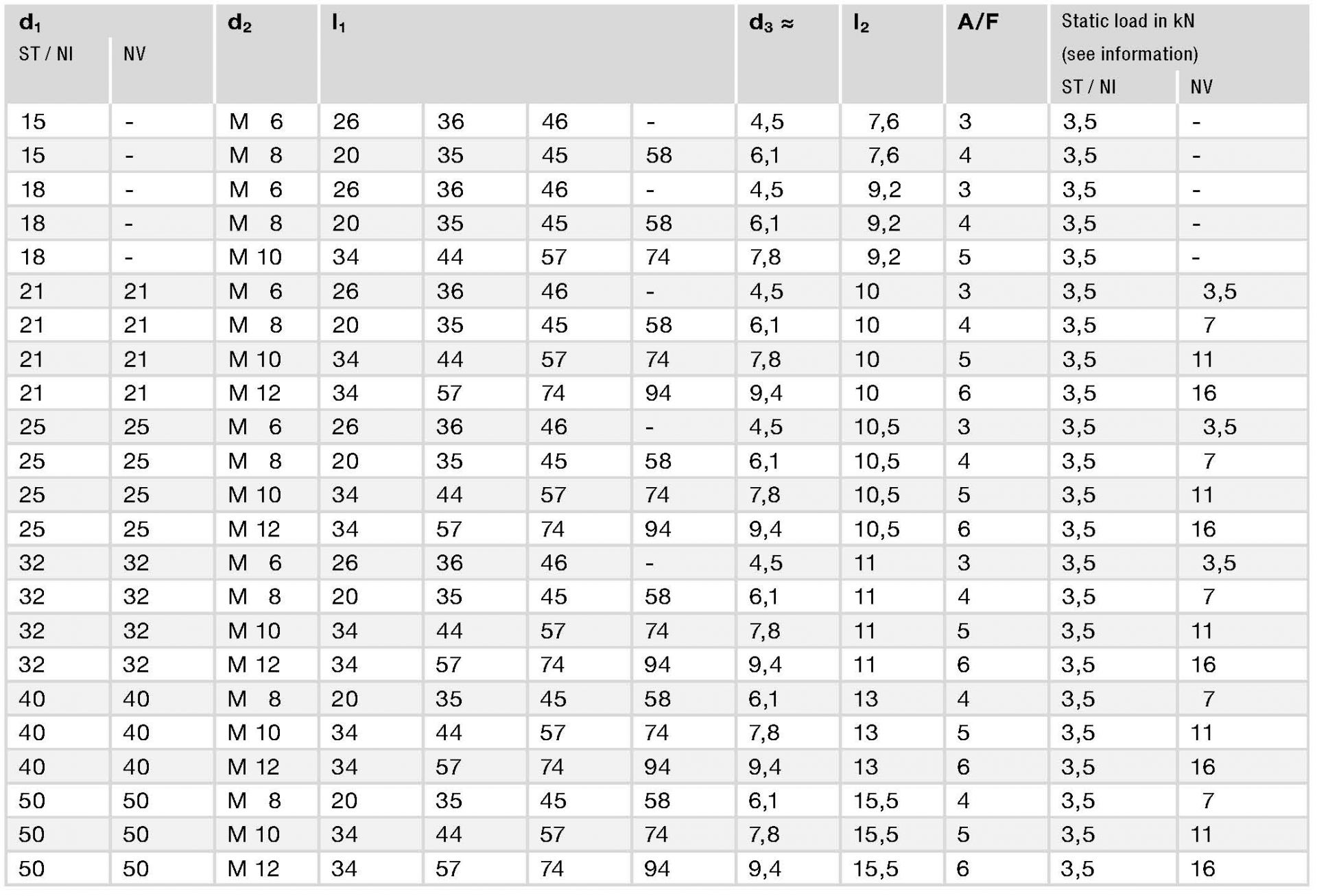The height and width of the screenshot is (896, 1317).
Task: Click the NV subheader under Static load
Action: [x=1201, y=87]
